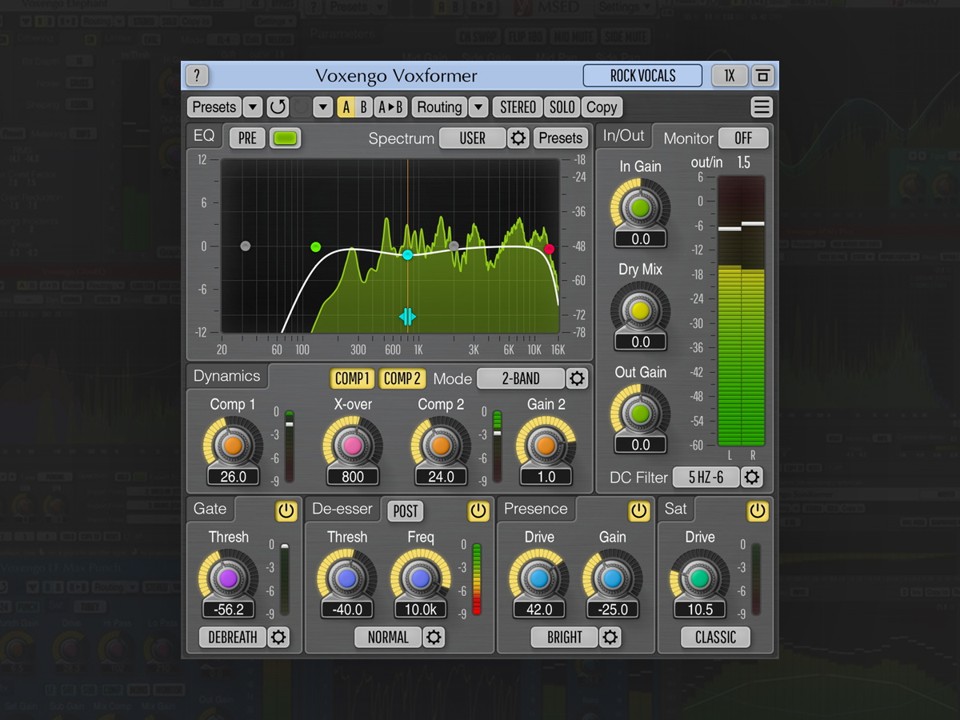Click the undo arrow in toolbar
Image resolution: width=960 pixels, height=720 pixels.
click(277, 107)
